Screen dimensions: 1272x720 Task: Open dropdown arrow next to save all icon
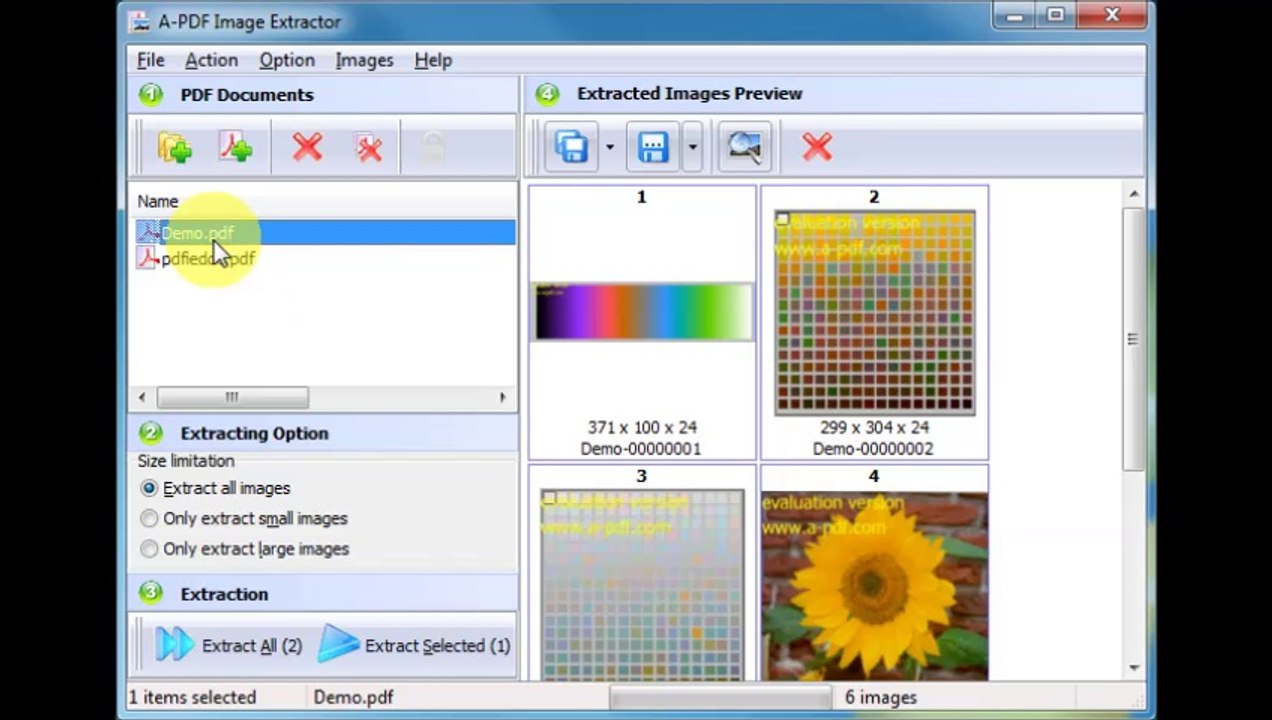(x=609, y=148)
